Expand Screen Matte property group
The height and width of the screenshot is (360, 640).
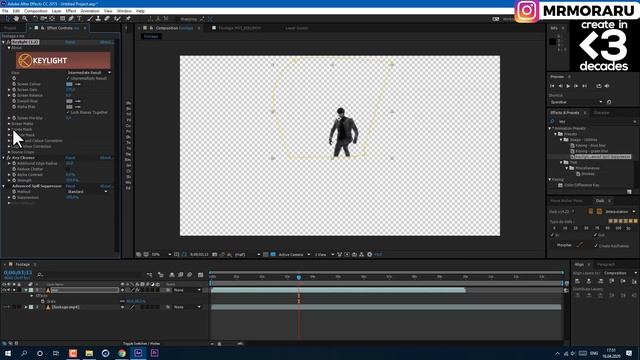pyautogui.click(x=9, y=124)
